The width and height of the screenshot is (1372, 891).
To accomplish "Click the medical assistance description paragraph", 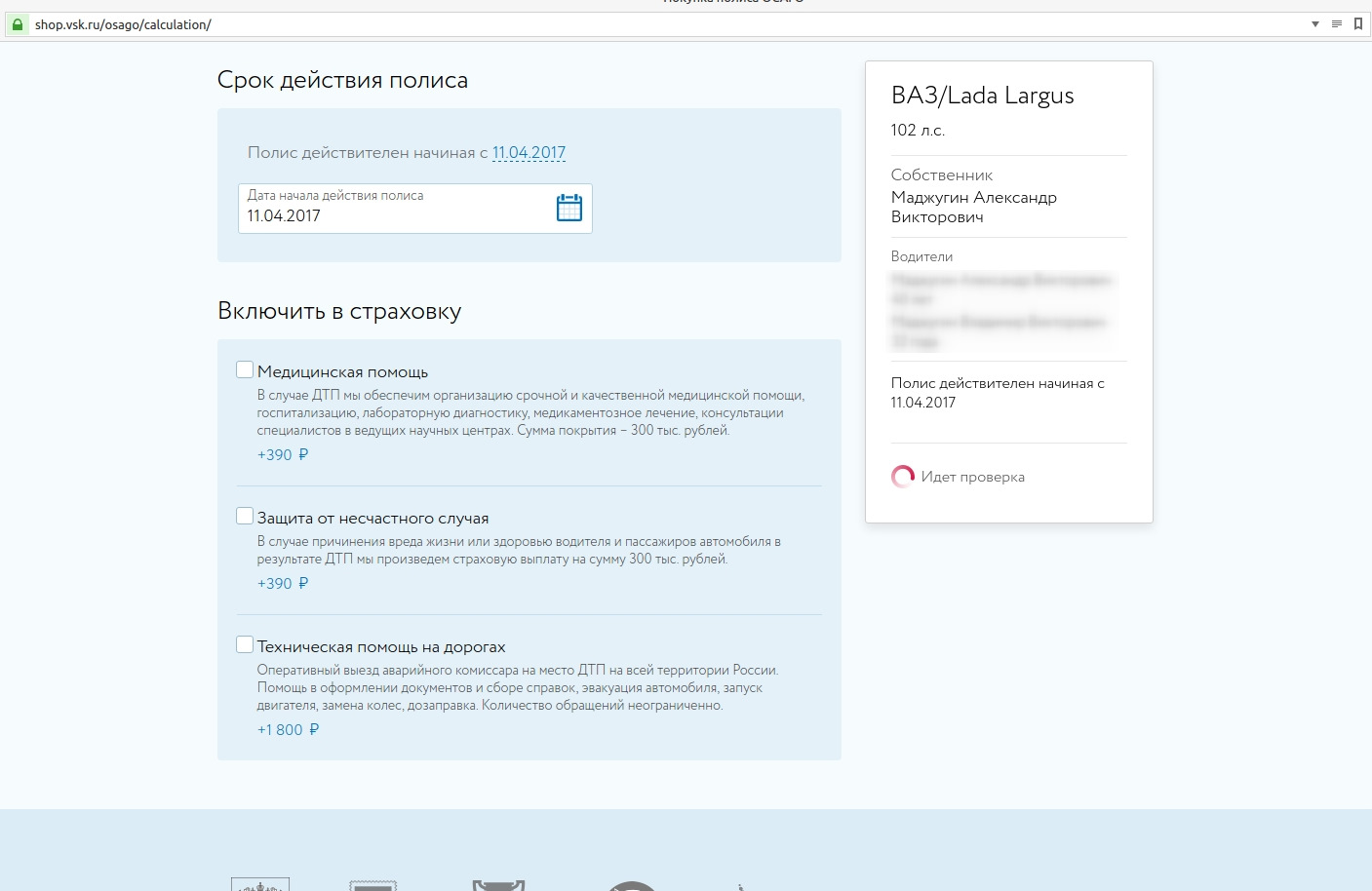I will pos(530,413).
